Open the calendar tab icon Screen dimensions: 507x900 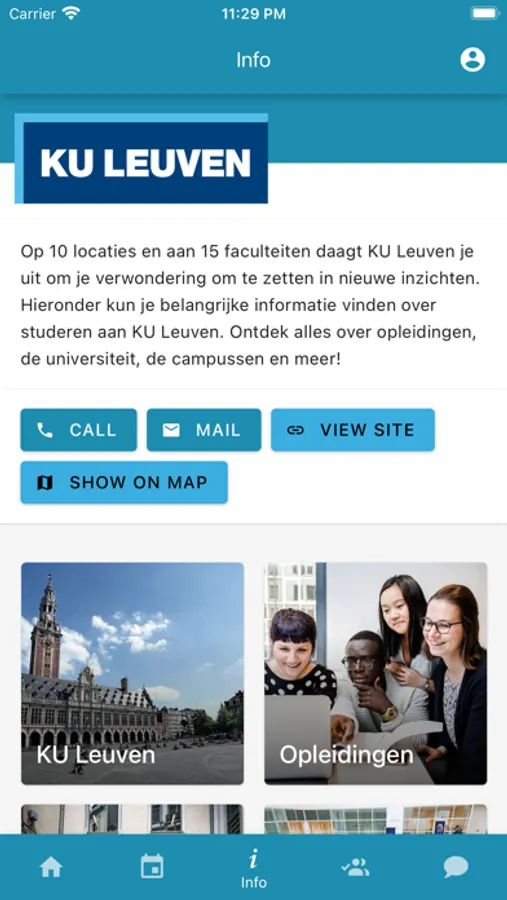point(152,867)
